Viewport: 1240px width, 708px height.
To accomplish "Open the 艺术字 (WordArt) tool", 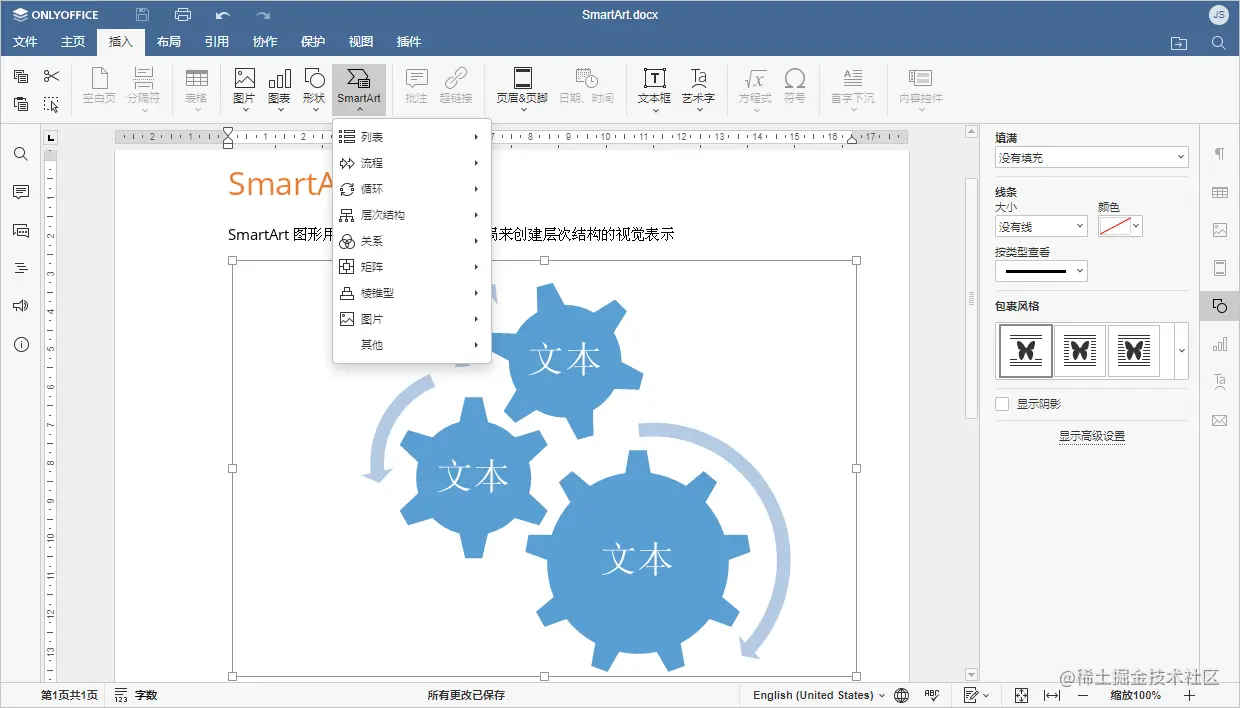I will [x=698, y=86].
